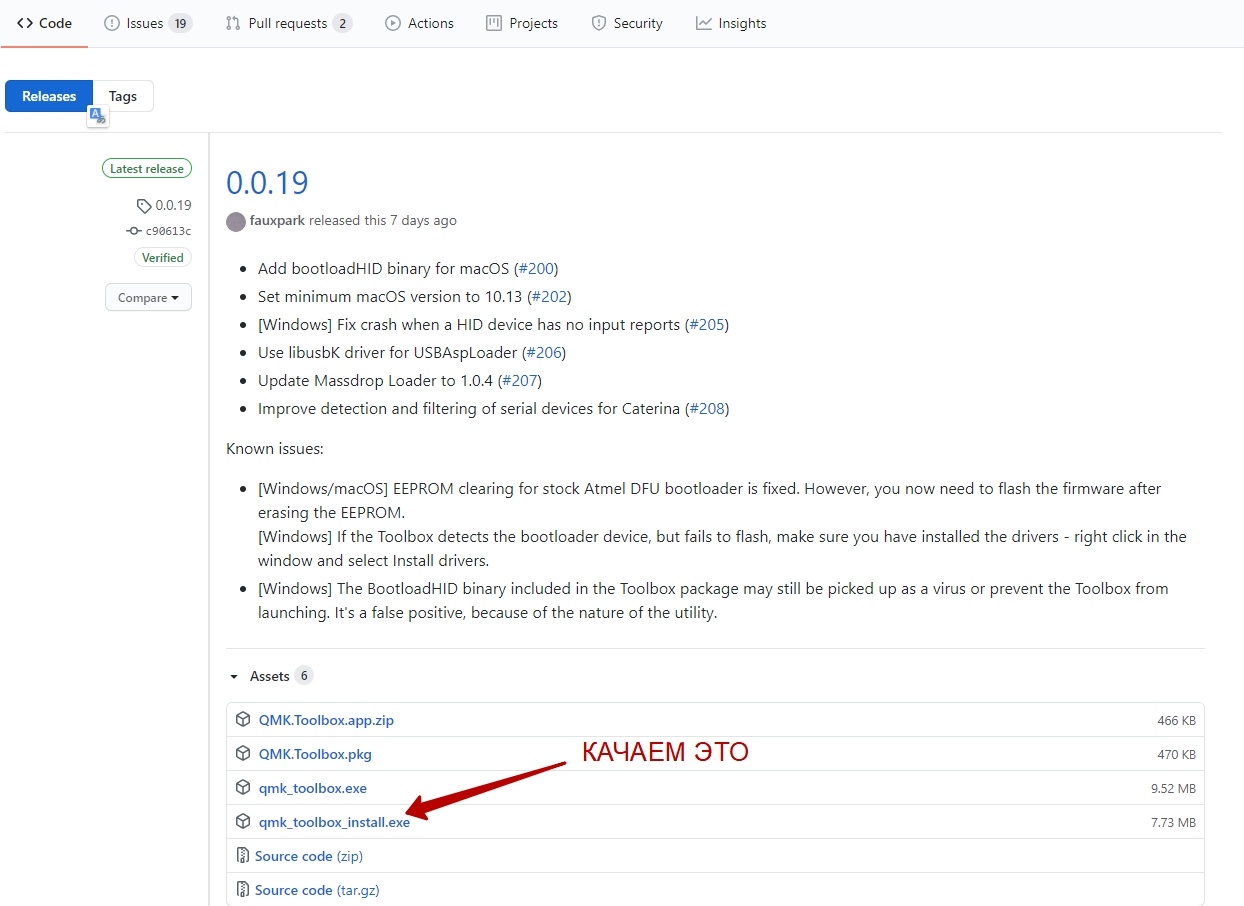
Task: Click zip file icon beside Source code (zip)
Action: pos(242,856)
